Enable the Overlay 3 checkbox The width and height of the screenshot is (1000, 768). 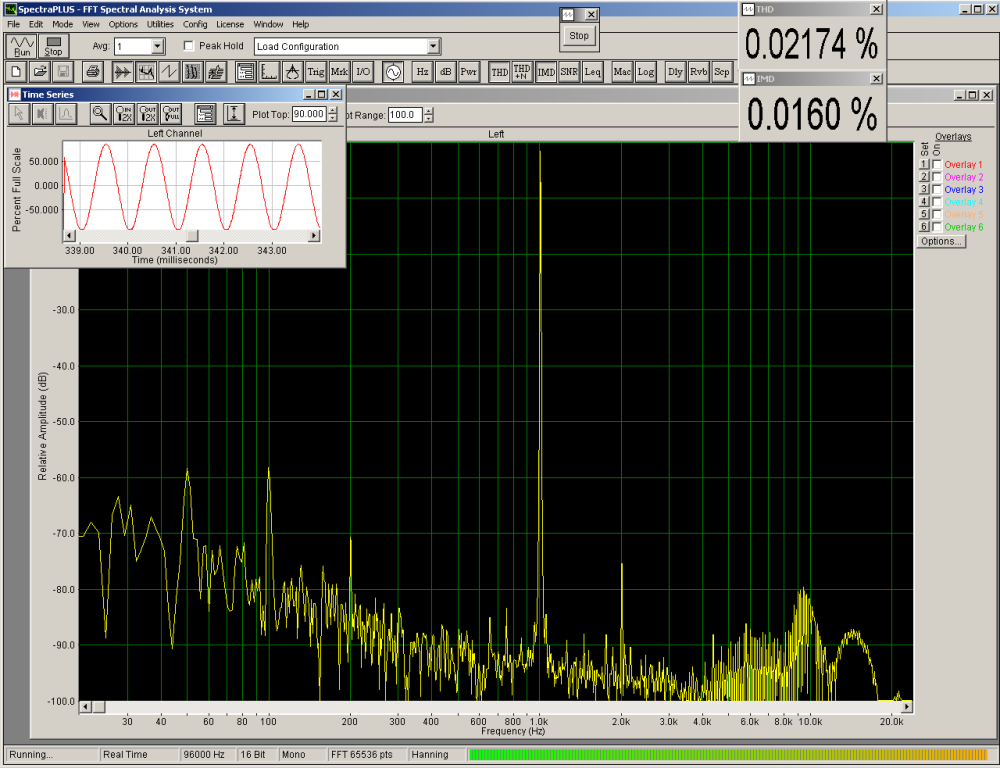click(x=937, y=189)
